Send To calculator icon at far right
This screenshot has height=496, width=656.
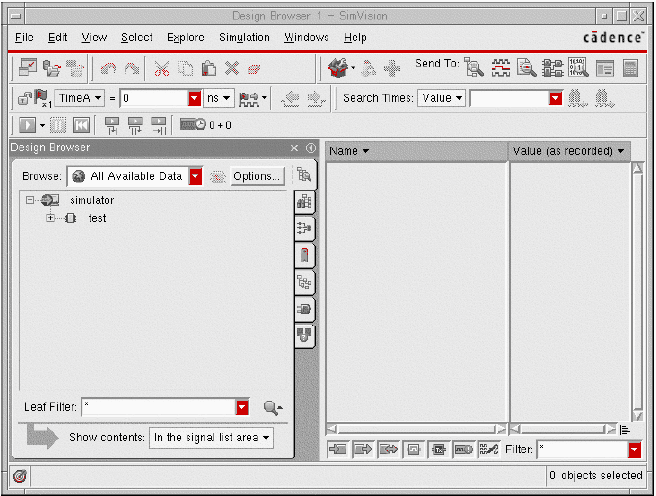[630, 69]
